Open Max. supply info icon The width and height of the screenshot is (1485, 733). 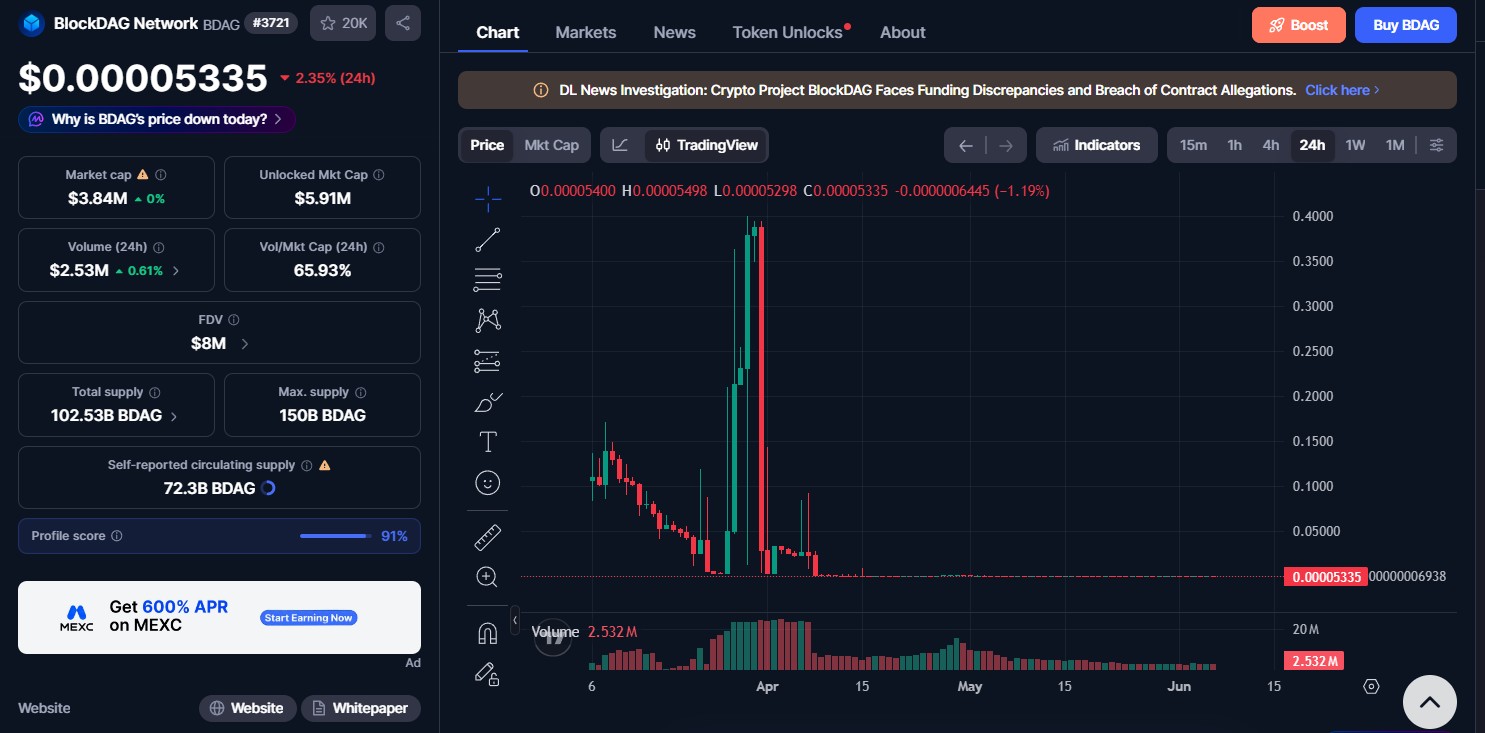click(x=361, y=393)
